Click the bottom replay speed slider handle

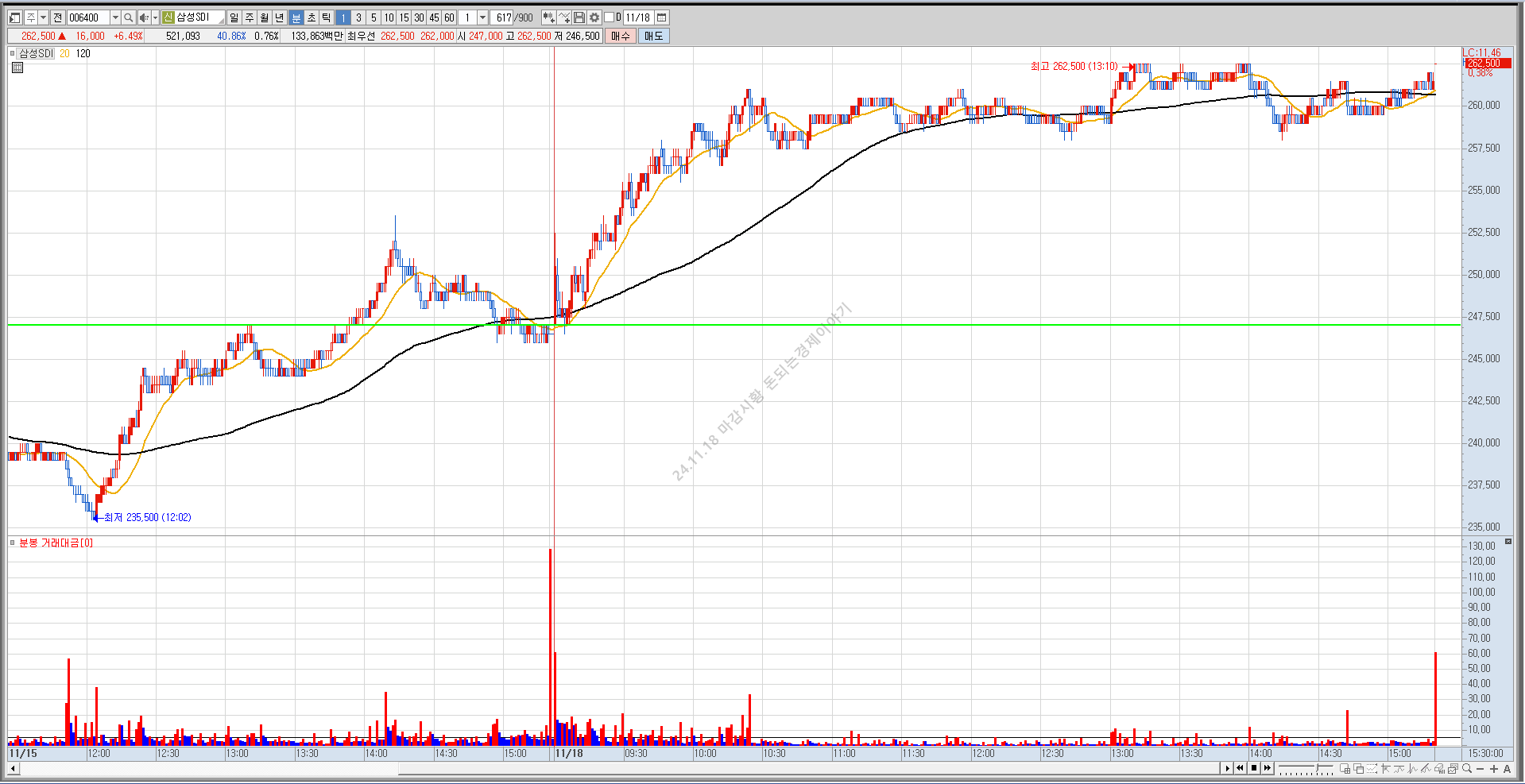point(1317,767)
